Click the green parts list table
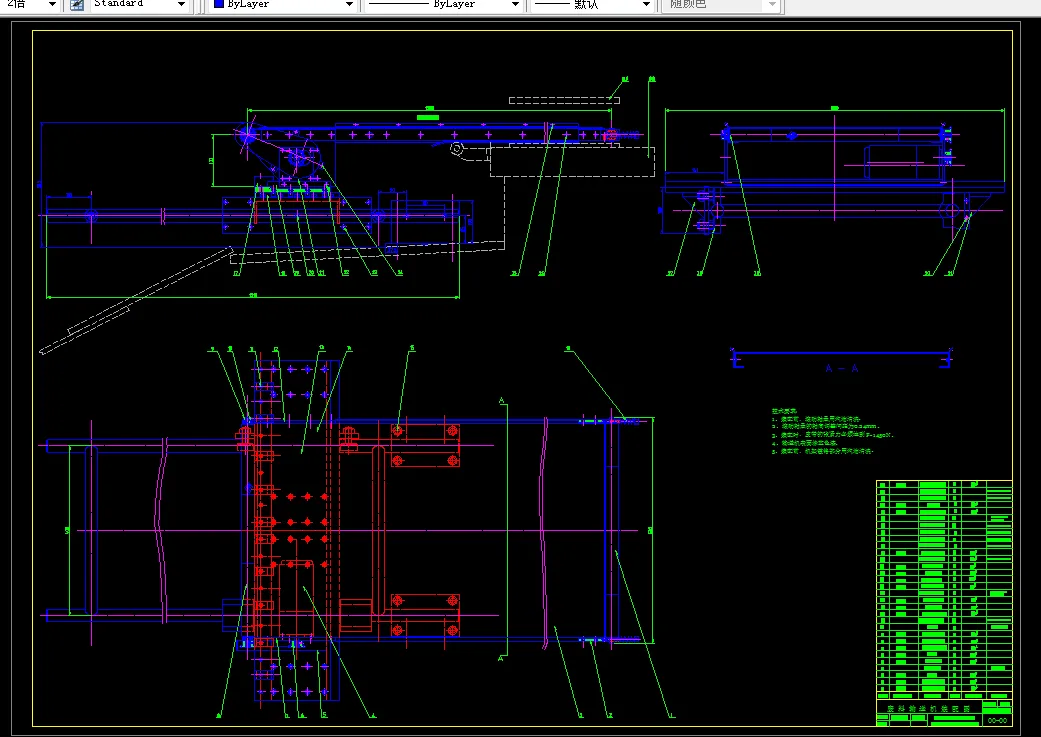This screenshot has width=1041, height=737. tap(944, 590)
